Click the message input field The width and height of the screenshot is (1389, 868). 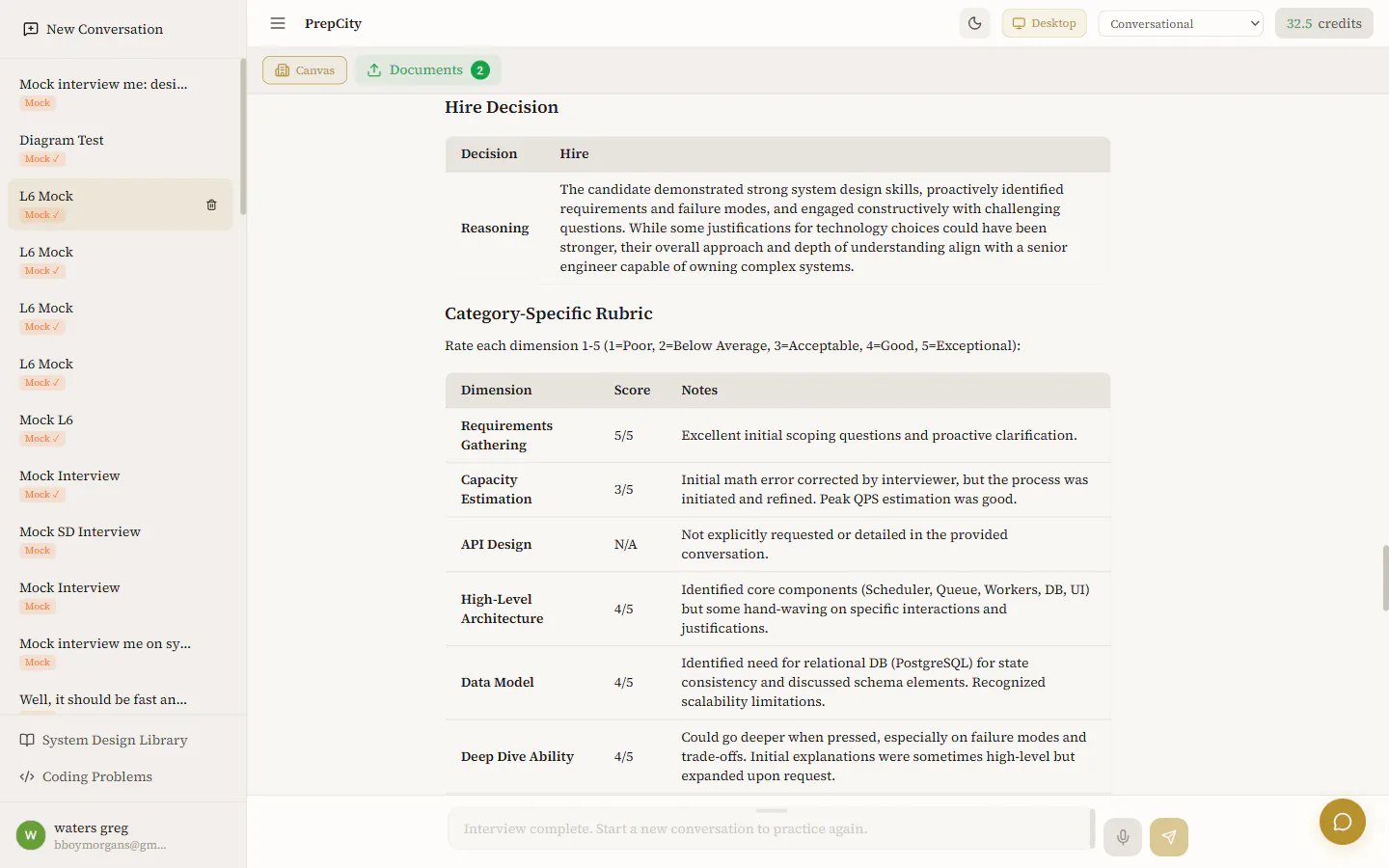coord(769,828)
